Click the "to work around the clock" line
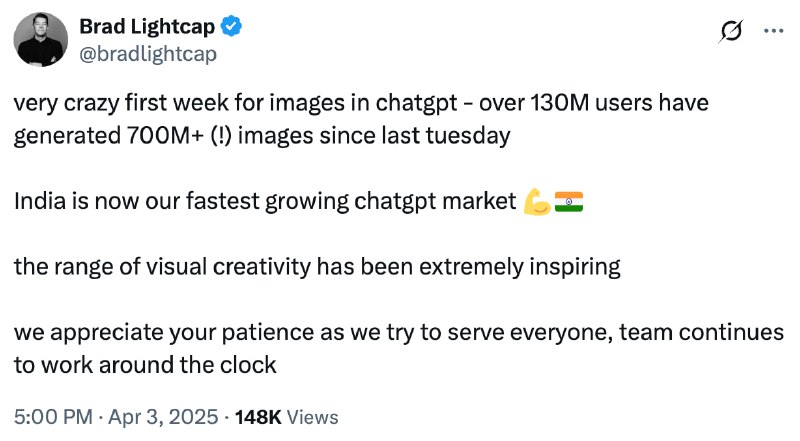Screen dimensions: 800x441 point(144,365)
